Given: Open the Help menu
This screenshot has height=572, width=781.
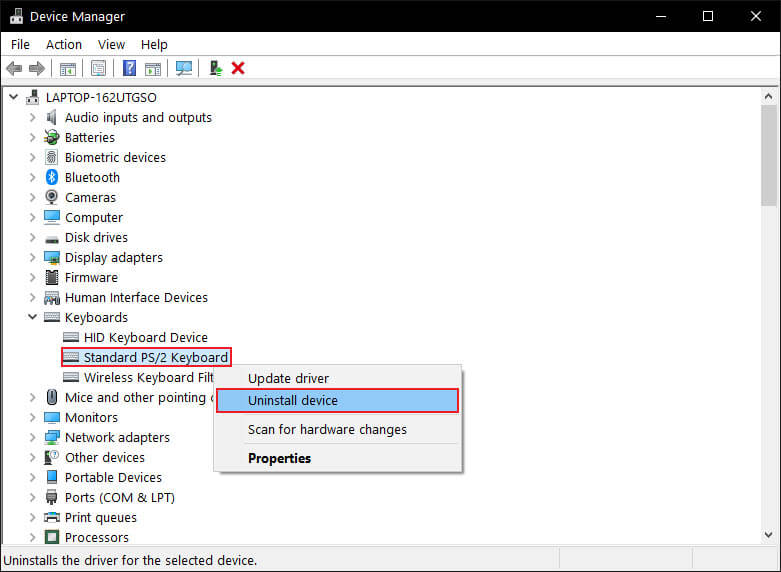Looking at the screenshot, I should 154,44.
